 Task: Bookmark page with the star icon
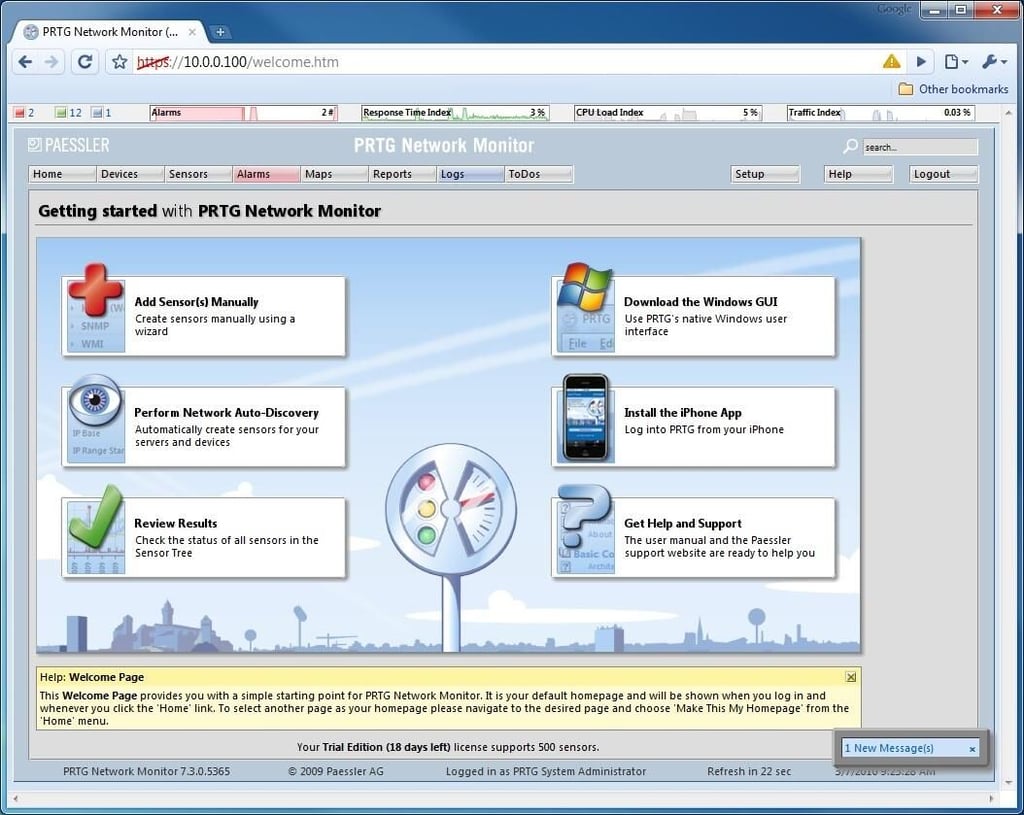(120, 62)
